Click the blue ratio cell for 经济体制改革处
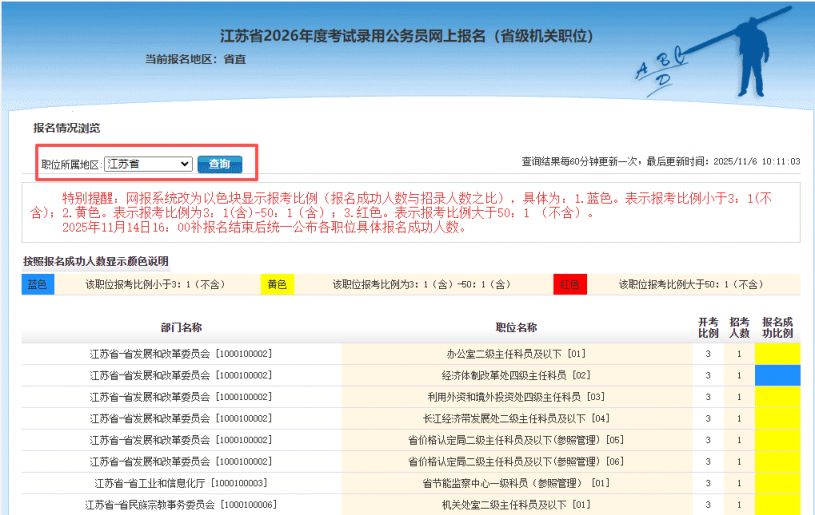The width and height of the screenshot is (815, 515). tap(777, 375)
